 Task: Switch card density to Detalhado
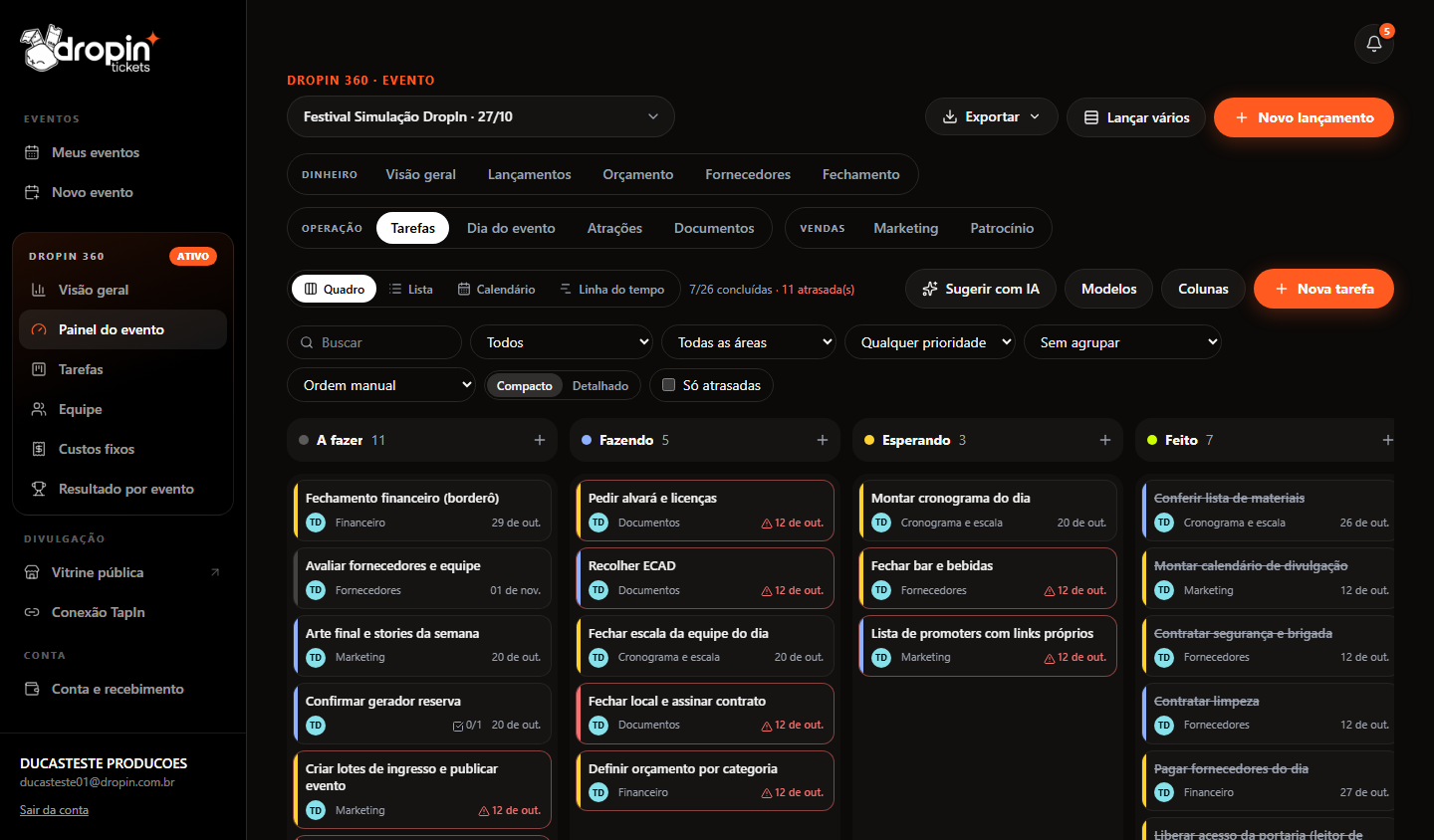600,386
